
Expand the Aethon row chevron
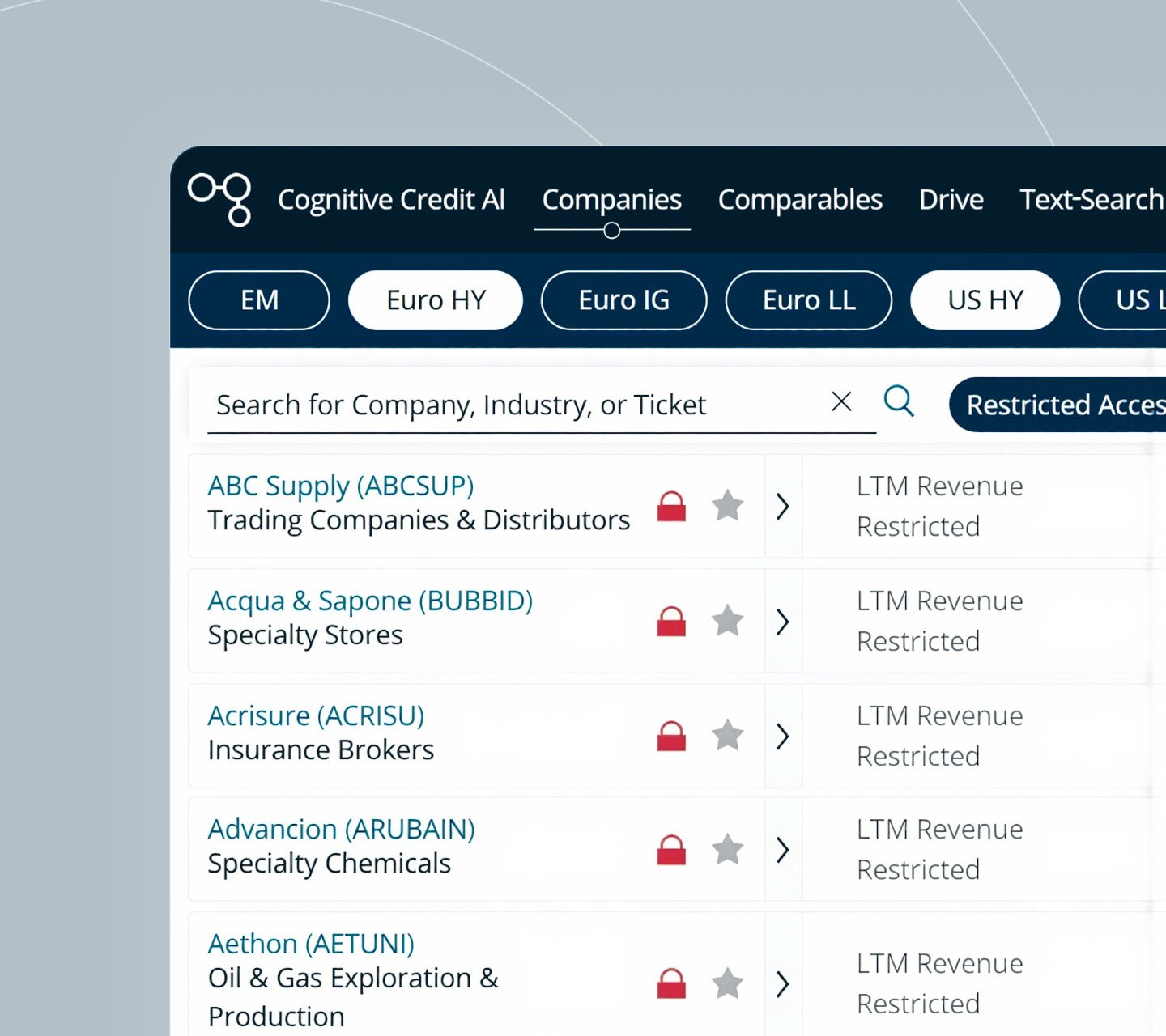(782, 983)
